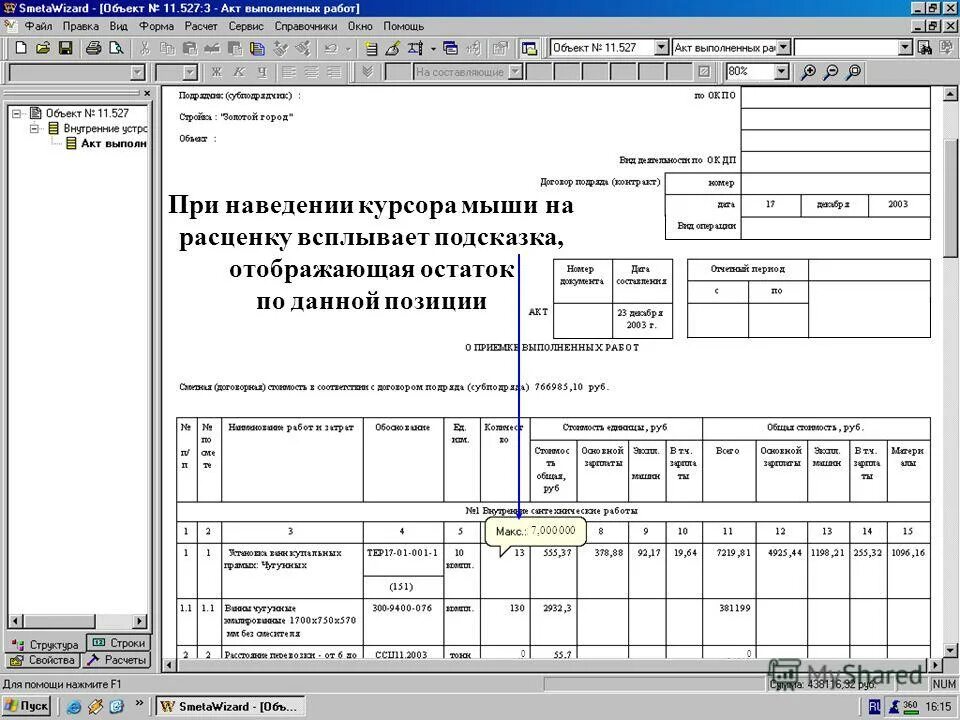Image resolution: width=960 pixels, height=720 pixels.
Task: Open print preview with the magnifier-page icon
Action: click(x=116, y=48)
